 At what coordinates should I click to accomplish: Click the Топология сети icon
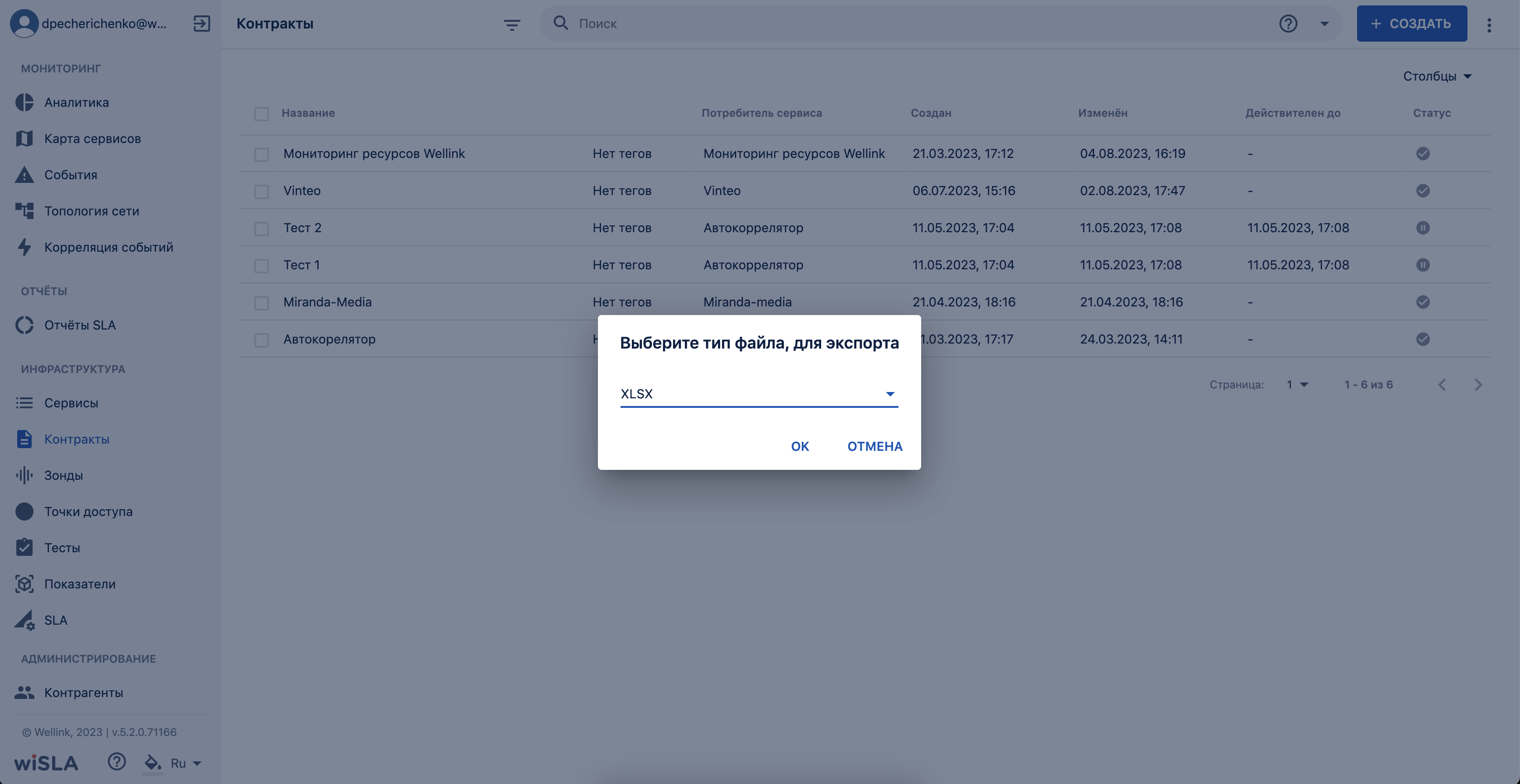[24, 210]
